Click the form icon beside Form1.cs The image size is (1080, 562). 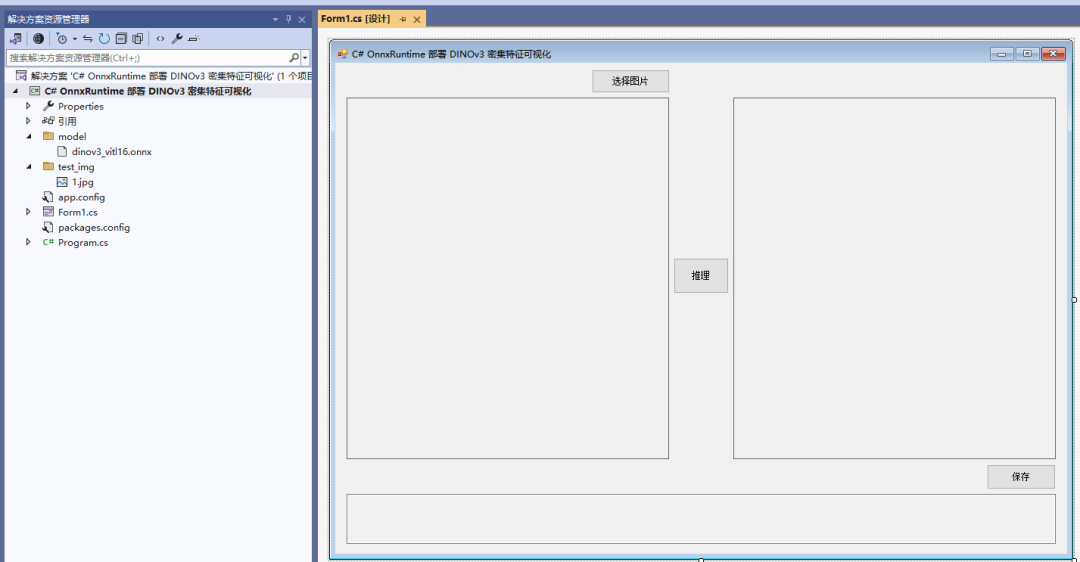[x=48, y=212]
